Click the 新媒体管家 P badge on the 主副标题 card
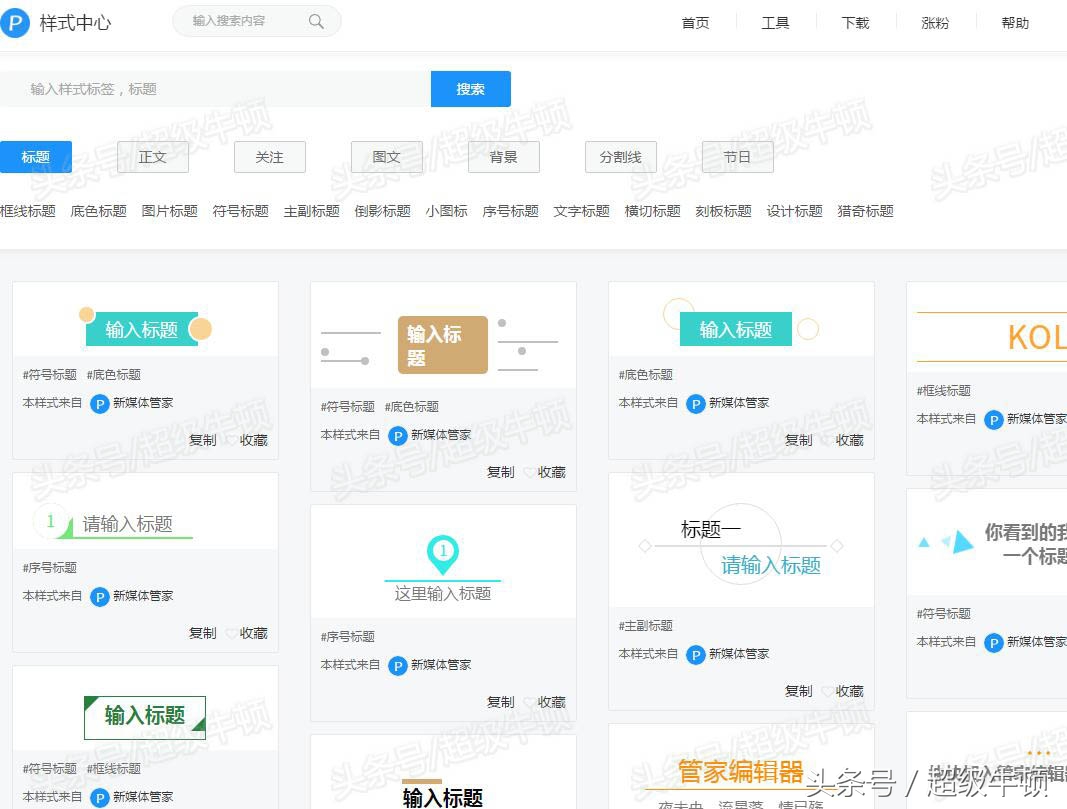The image size is (1067, 809). (697, 655)
